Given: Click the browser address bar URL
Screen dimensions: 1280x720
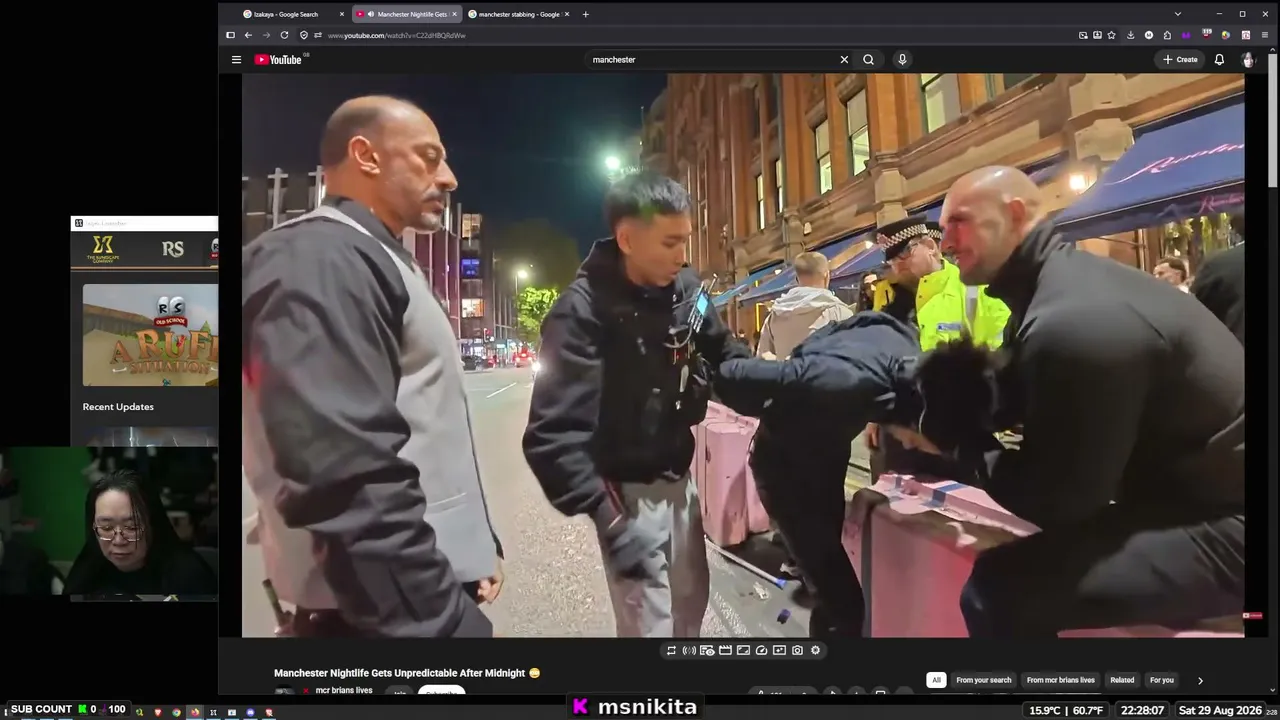Looking at the screenshot, I should point(397,35).
